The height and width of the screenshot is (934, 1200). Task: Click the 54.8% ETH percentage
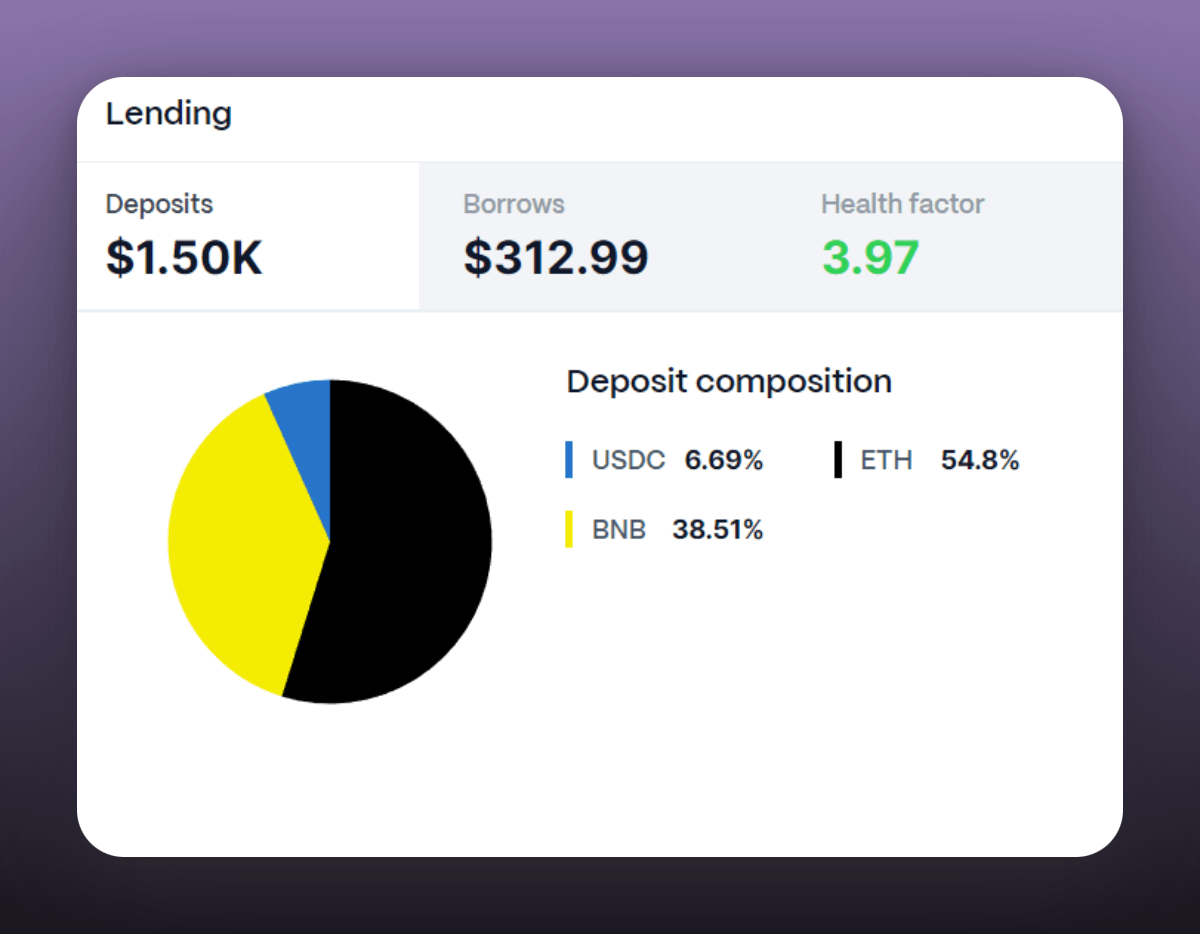coord(980,460)
